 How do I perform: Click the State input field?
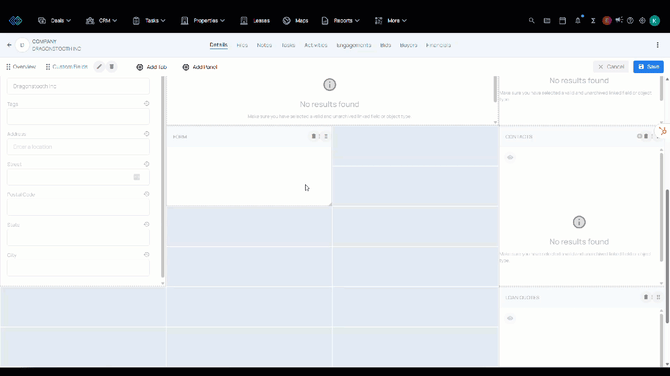click(78, 237)
